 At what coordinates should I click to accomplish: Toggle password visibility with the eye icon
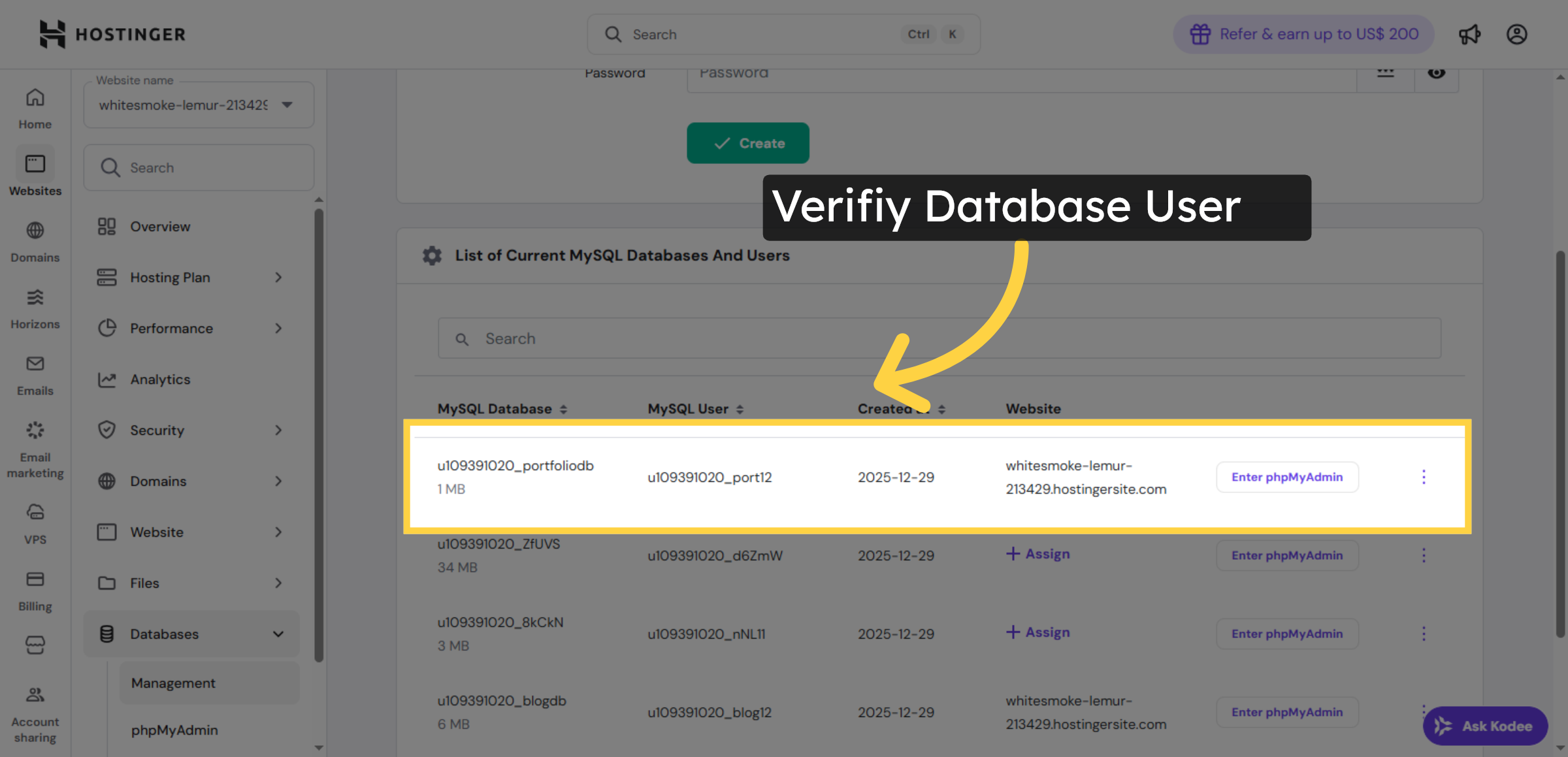pos(1437,73)
